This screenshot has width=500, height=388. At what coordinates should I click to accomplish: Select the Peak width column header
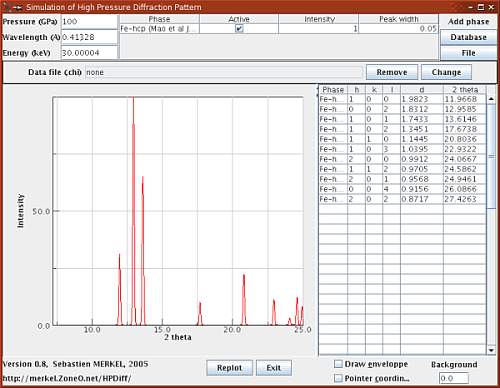click(399, 19)
